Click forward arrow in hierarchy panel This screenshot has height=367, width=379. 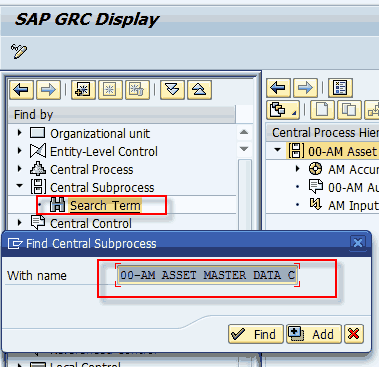[305, 88]
